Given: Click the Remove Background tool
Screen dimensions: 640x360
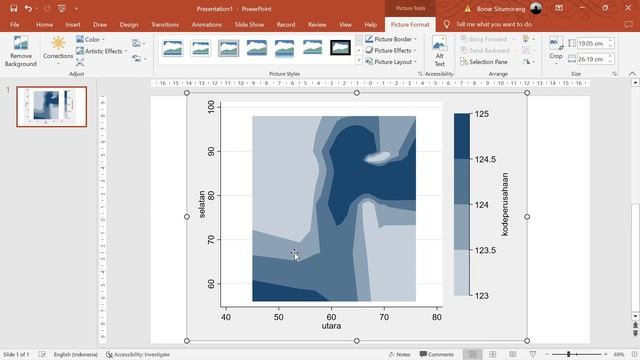Looking at the screenshot, I should [x=20, y=51].
